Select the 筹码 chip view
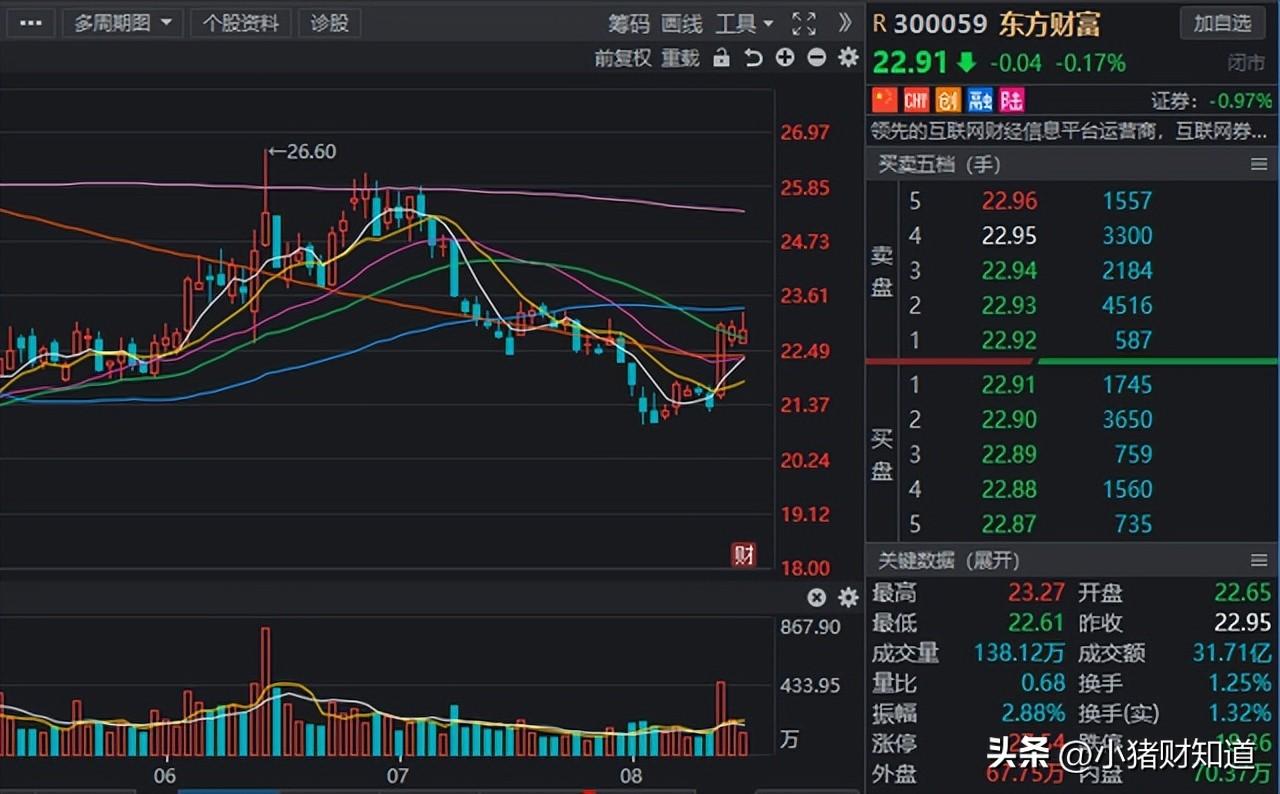Screen dimensions: 1280x794 (629, 23)
